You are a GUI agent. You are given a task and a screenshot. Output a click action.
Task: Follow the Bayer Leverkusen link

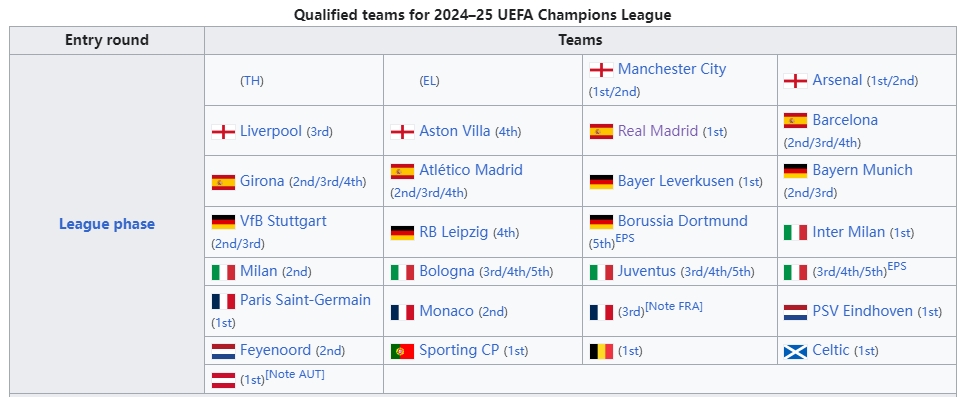(x=676, y=182)
